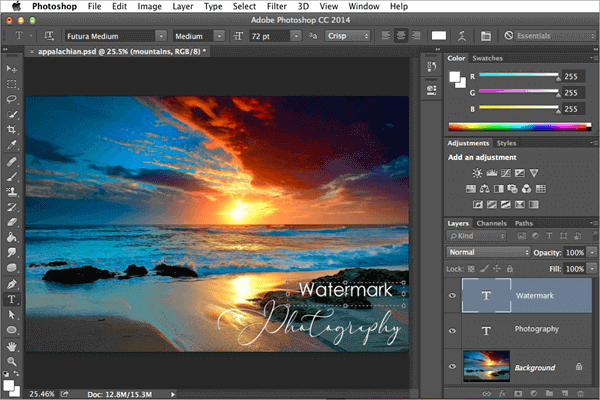
Task: Open the Normal blend mode dropdown
Action: click(488, 252)
